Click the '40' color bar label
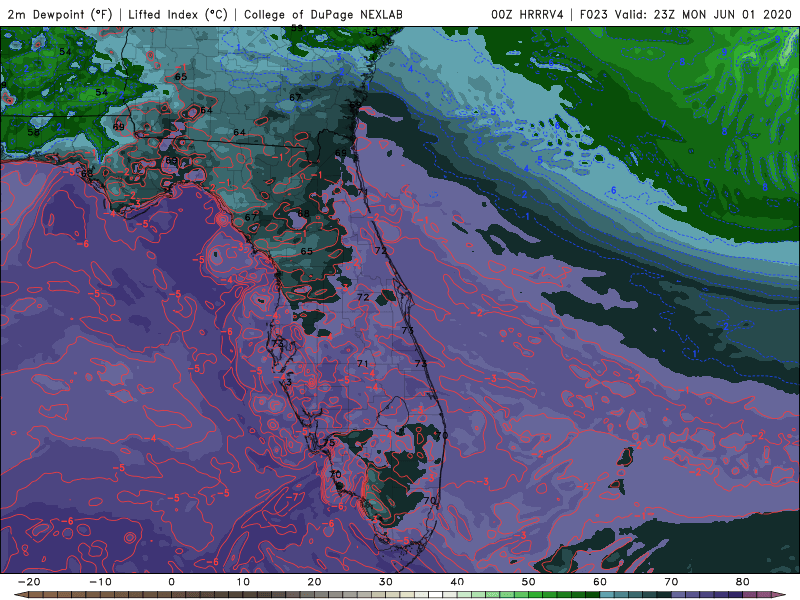Viewport: 800px width, 600px height. click(x=457, y=582)
